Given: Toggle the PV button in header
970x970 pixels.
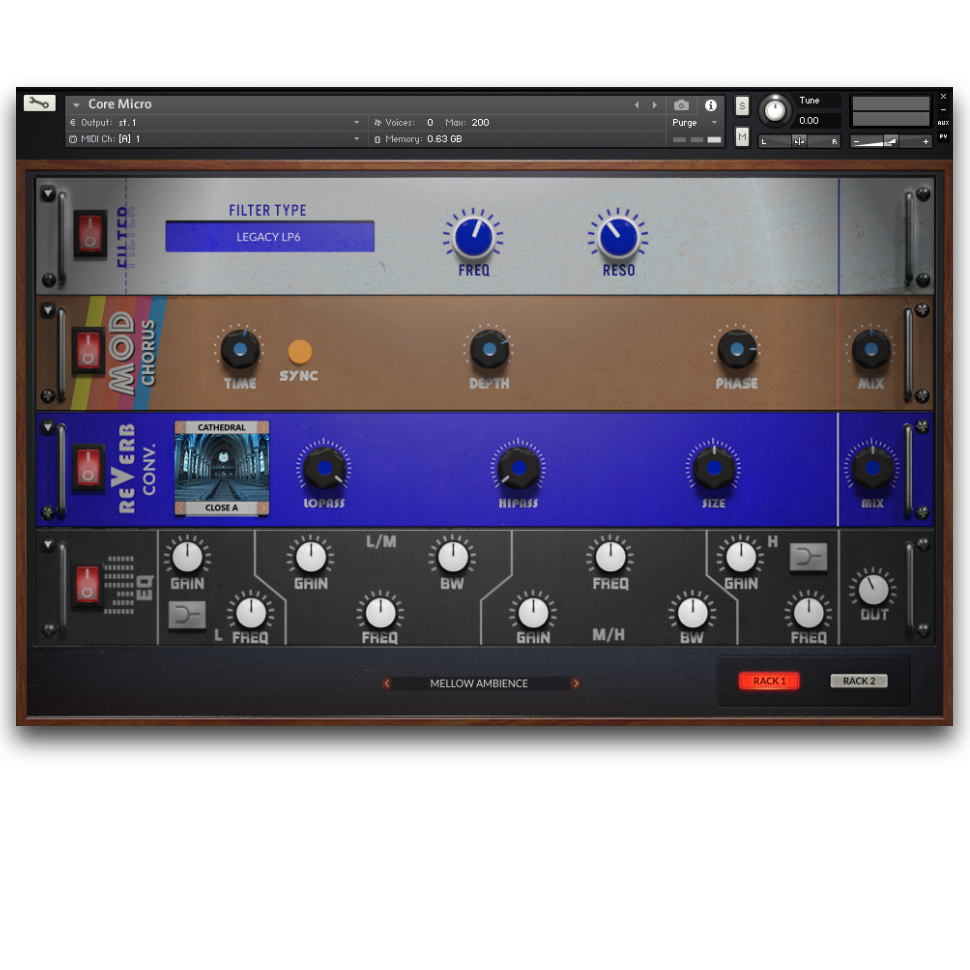Looking at the screenshot, I should 943,136.
